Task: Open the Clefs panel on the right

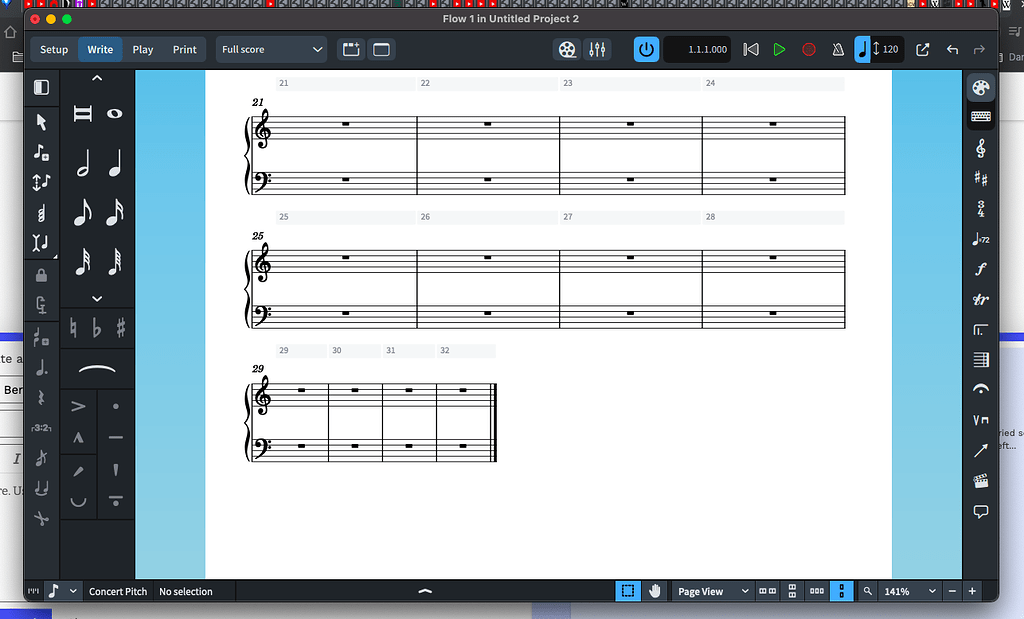Action: point(981,147)
